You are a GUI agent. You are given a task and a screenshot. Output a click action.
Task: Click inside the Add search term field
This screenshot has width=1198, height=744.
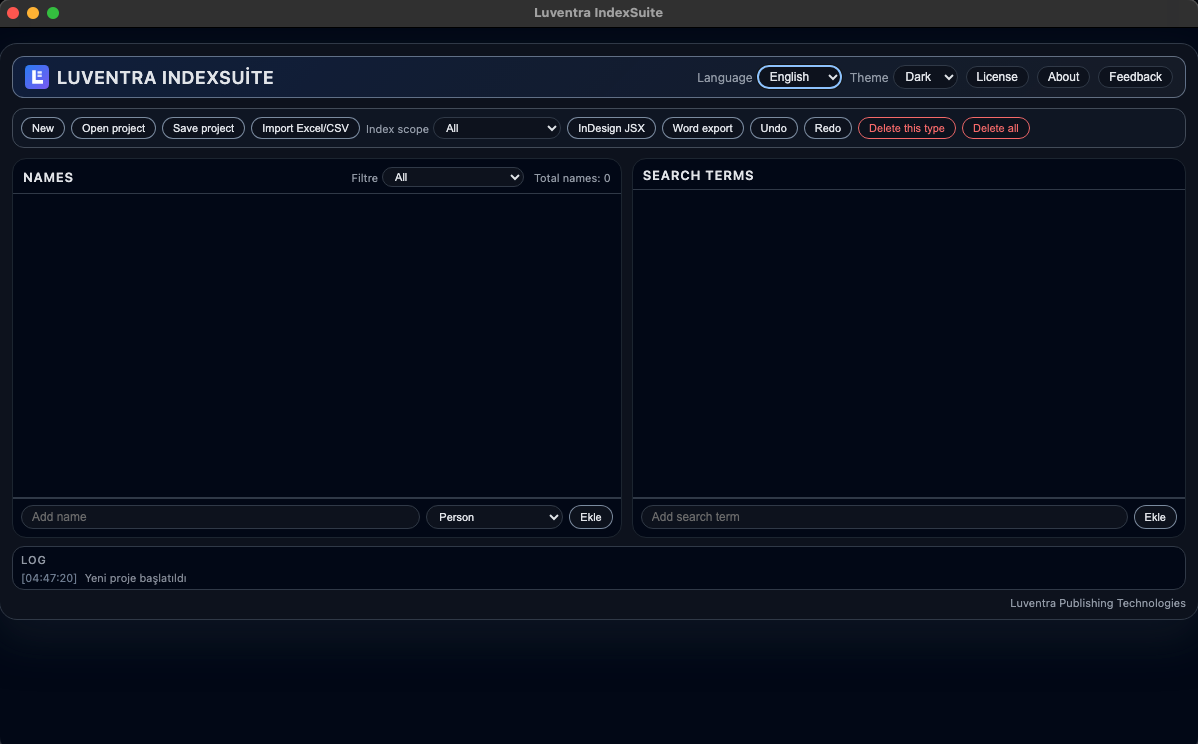point(884,517)
